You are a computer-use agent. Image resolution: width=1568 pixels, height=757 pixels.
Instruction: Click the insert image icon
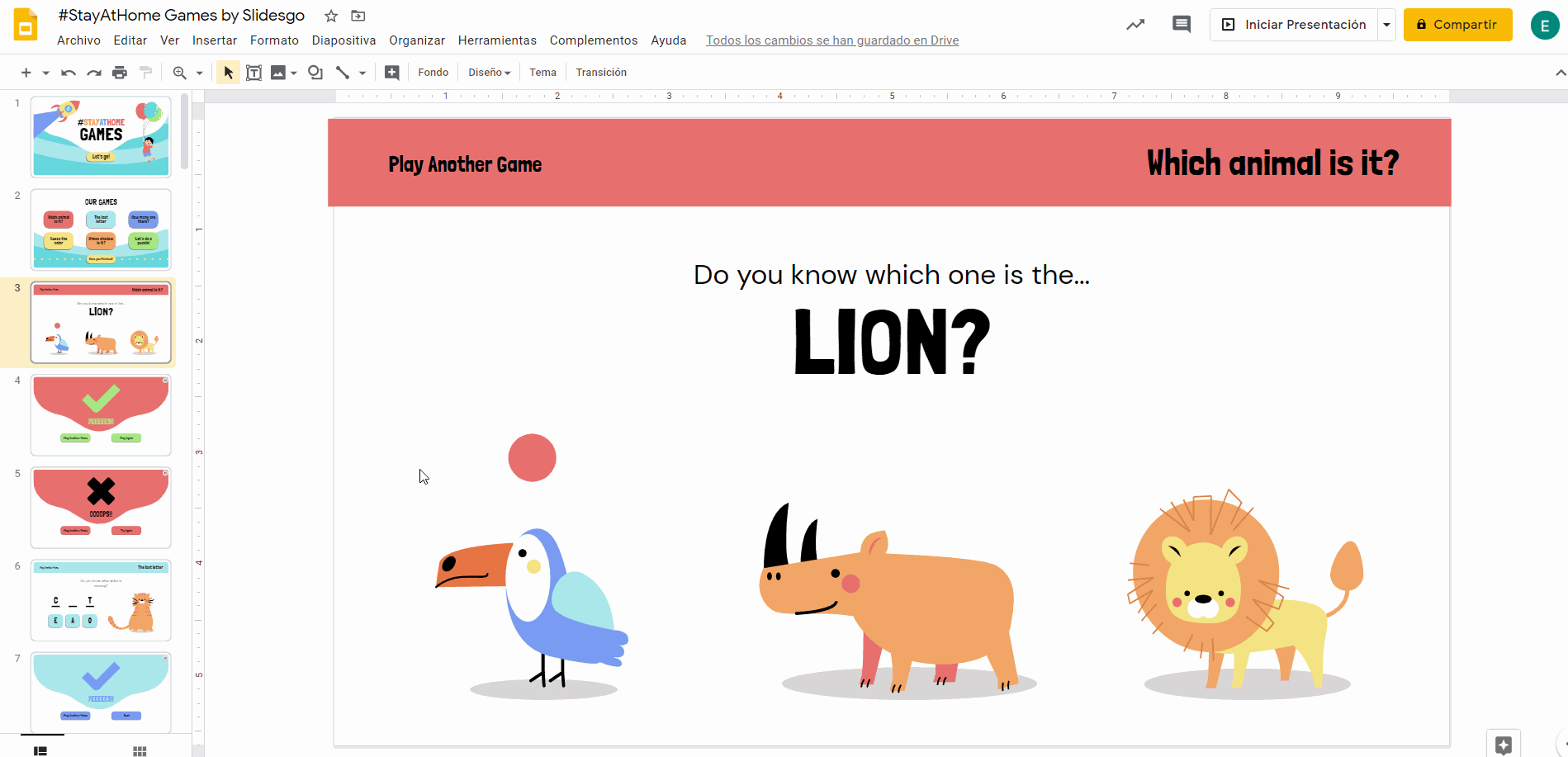278,73
